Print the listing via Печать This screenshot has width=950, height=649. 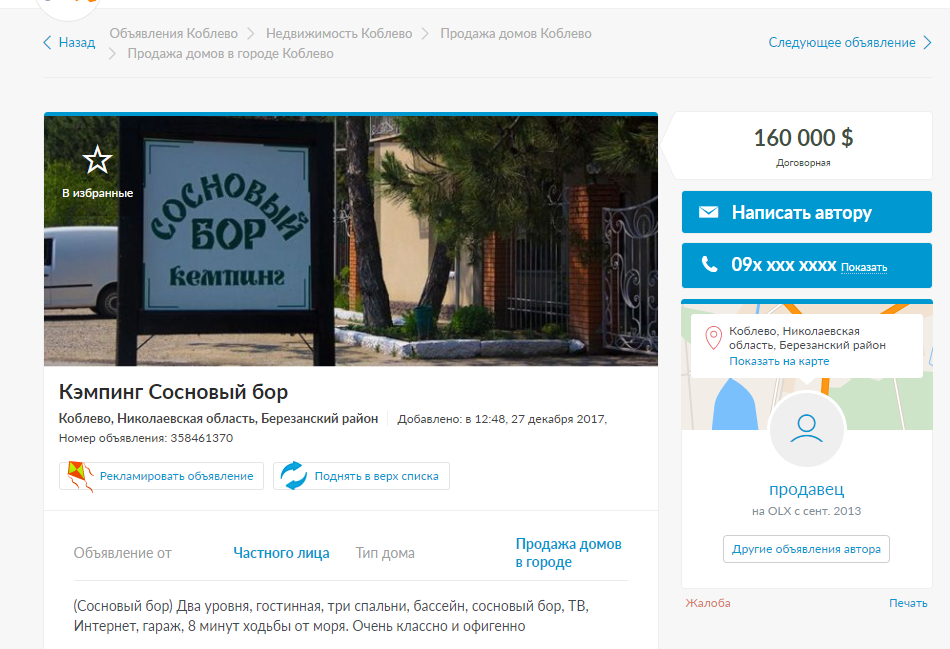pos(907,603)
